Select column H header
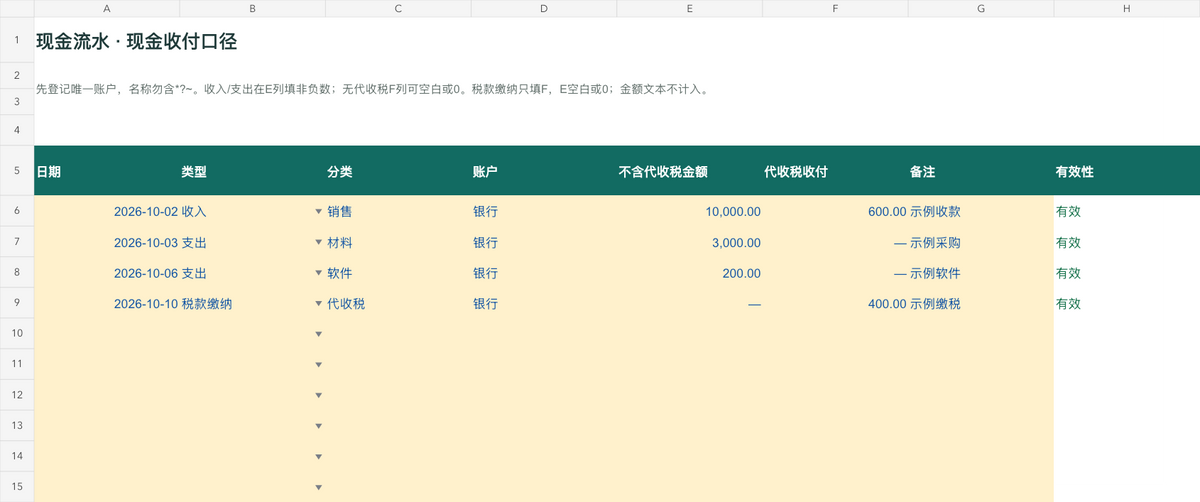The height and width of the screenshot is (502, 1200). point(1127,8)
